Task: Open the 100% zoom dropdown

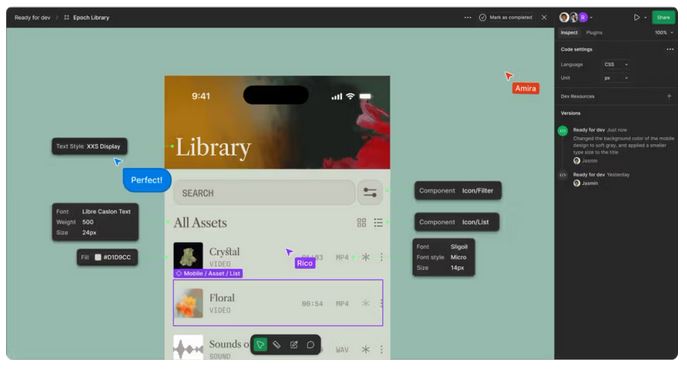Action: click(664, 33)
